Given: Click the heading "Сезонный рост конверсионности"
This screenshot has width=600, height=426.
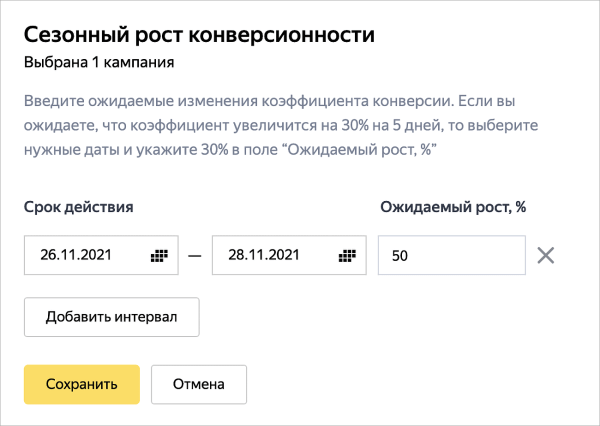Looking at the screenshot, I should 198,36.
